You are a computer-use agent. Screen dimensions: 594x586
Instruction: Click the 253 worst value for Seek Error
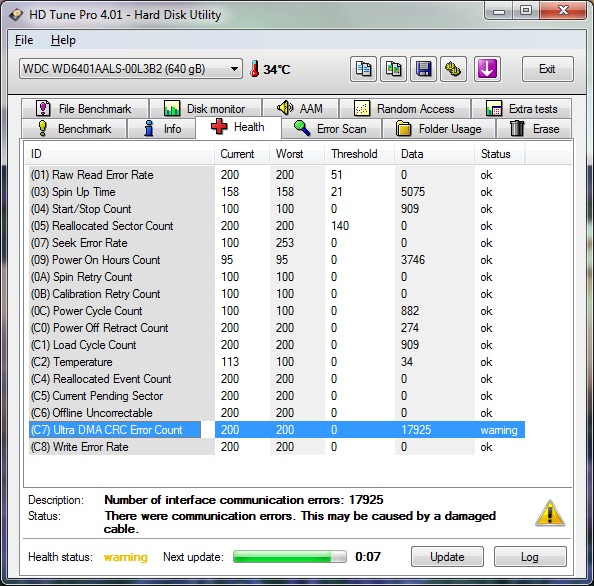pyautogui.click(x=285, y=243)
